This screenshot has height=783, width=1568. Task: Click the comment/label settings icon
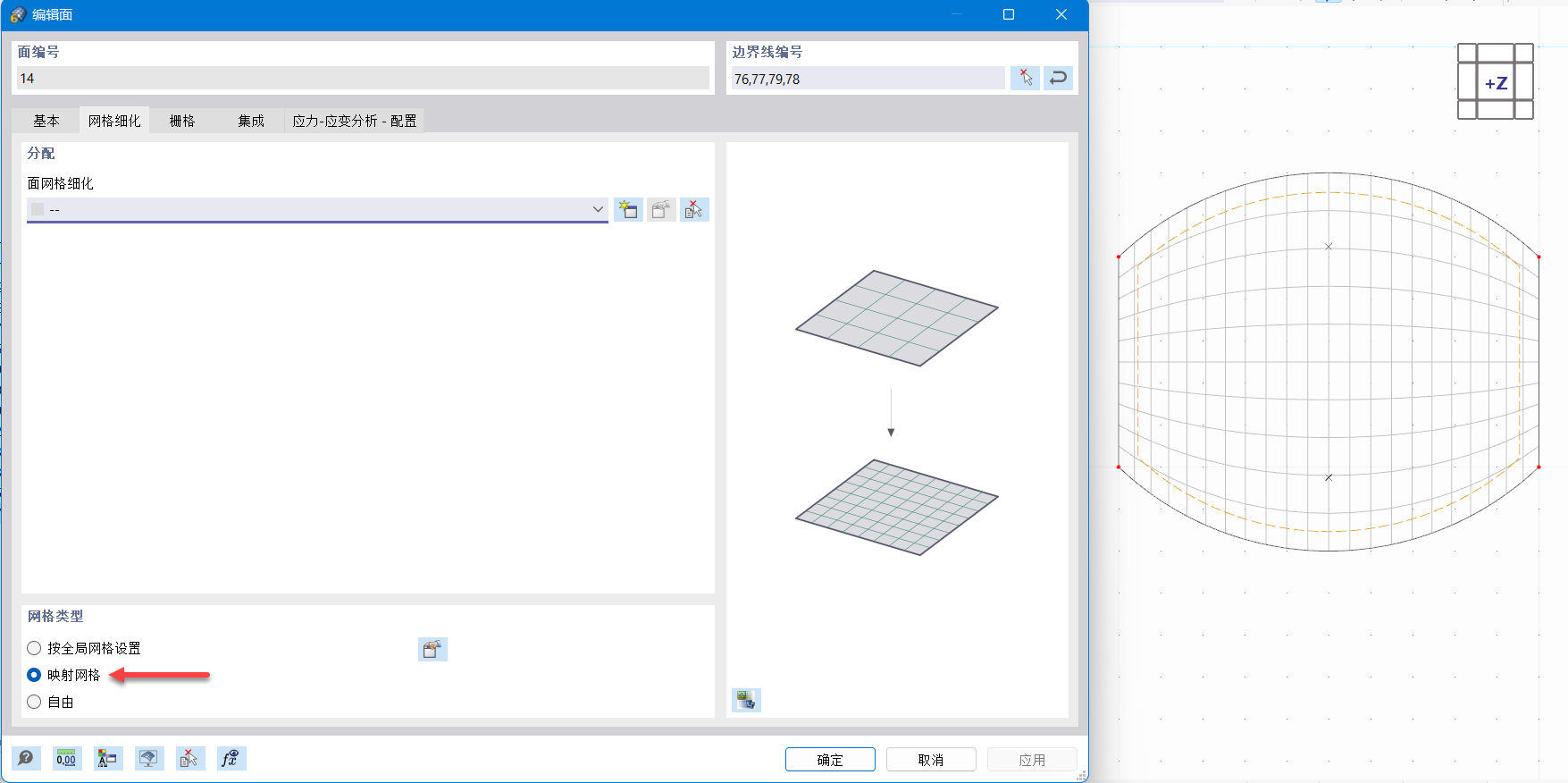point(108,759)
